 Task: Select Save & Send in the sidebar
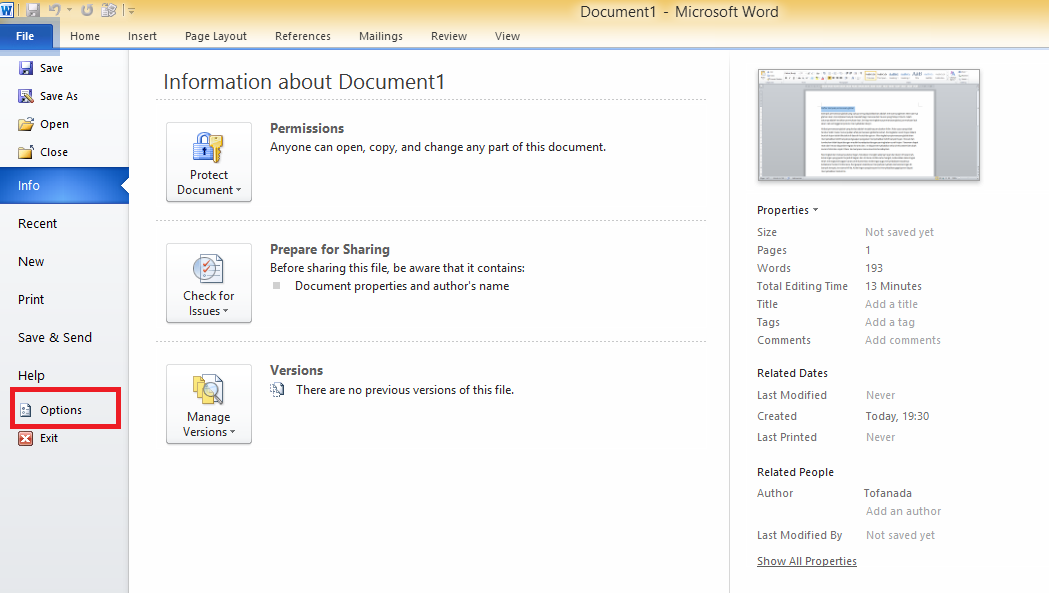[55, 338]
